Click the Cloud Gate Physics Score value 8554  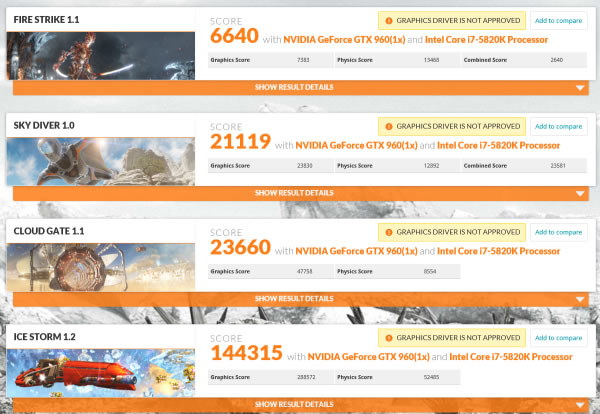pyautogui.click(x=430, y=271)
